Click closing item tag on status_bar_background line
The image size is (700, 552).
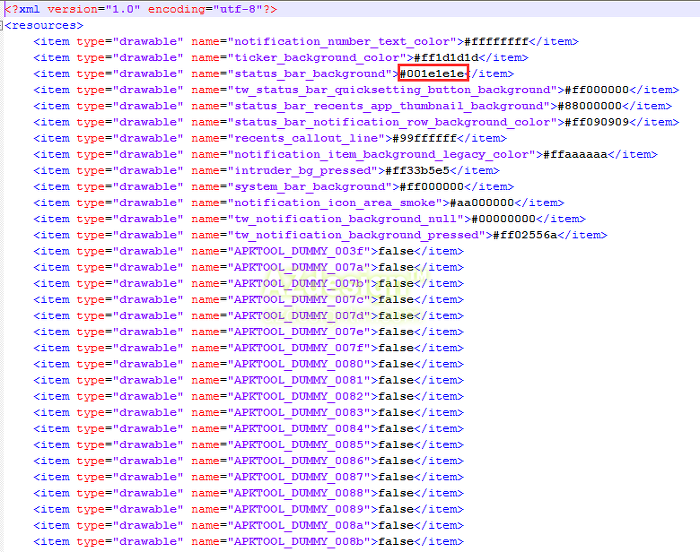tap(489, 74)
